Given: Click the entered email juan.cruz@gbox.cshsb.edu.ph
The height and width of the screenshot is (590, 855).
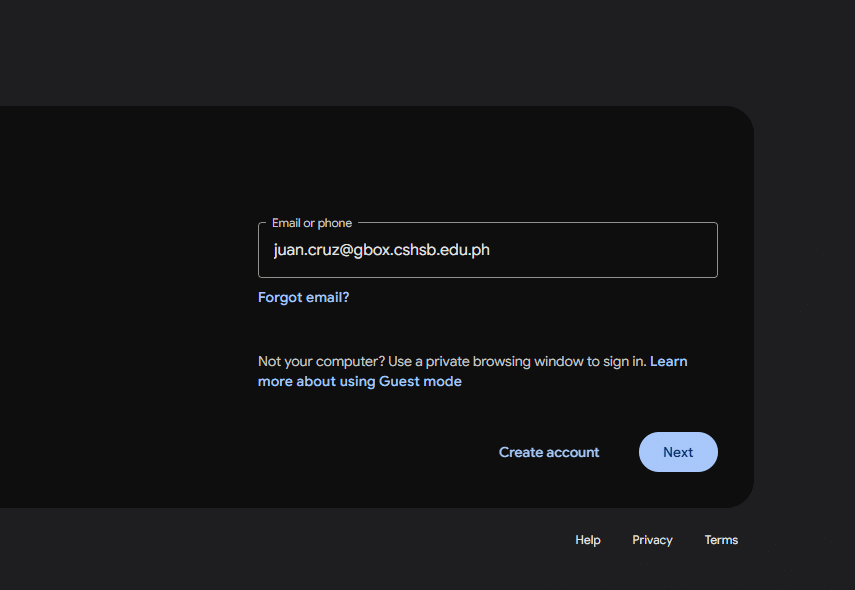Looking at the screenshot, I should coord(381,250).
